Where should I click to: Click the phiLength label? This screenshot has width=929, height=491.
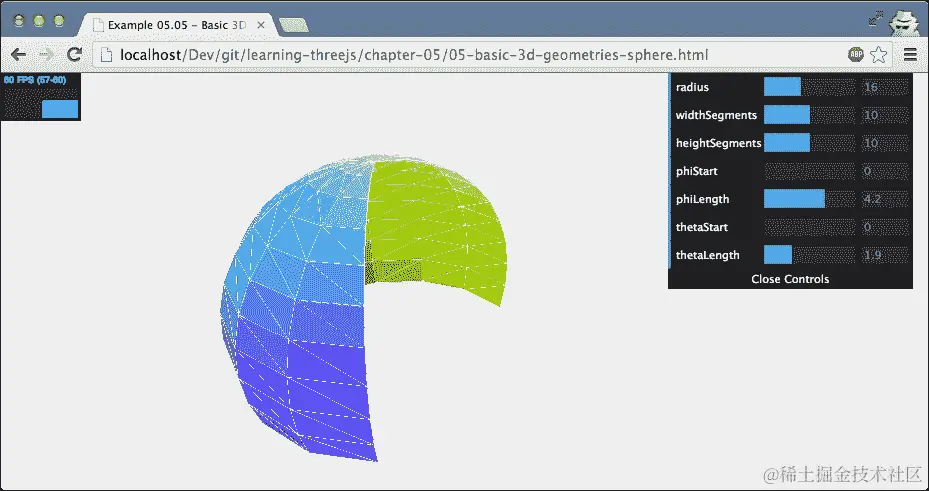[x=703, y=200]
